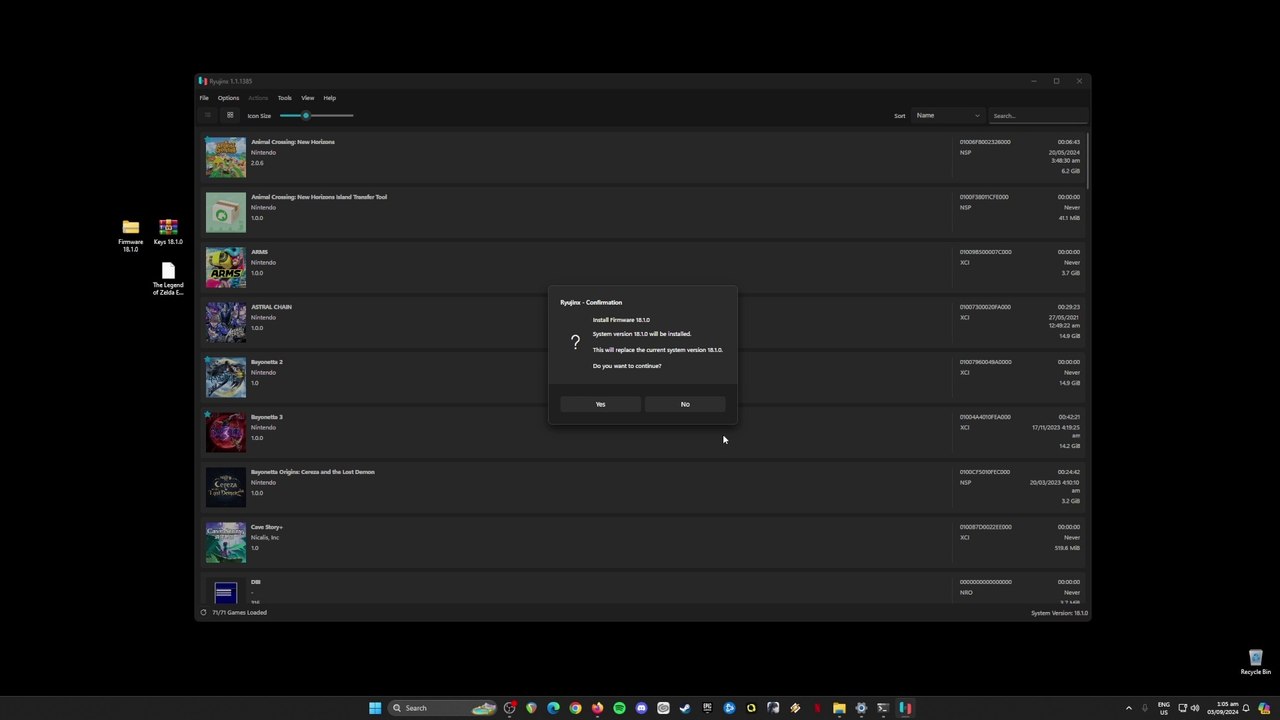This screenshot has width=1280, height=720.
Task: Click the Bayonetta 2 title text
Action: point(267,362)
